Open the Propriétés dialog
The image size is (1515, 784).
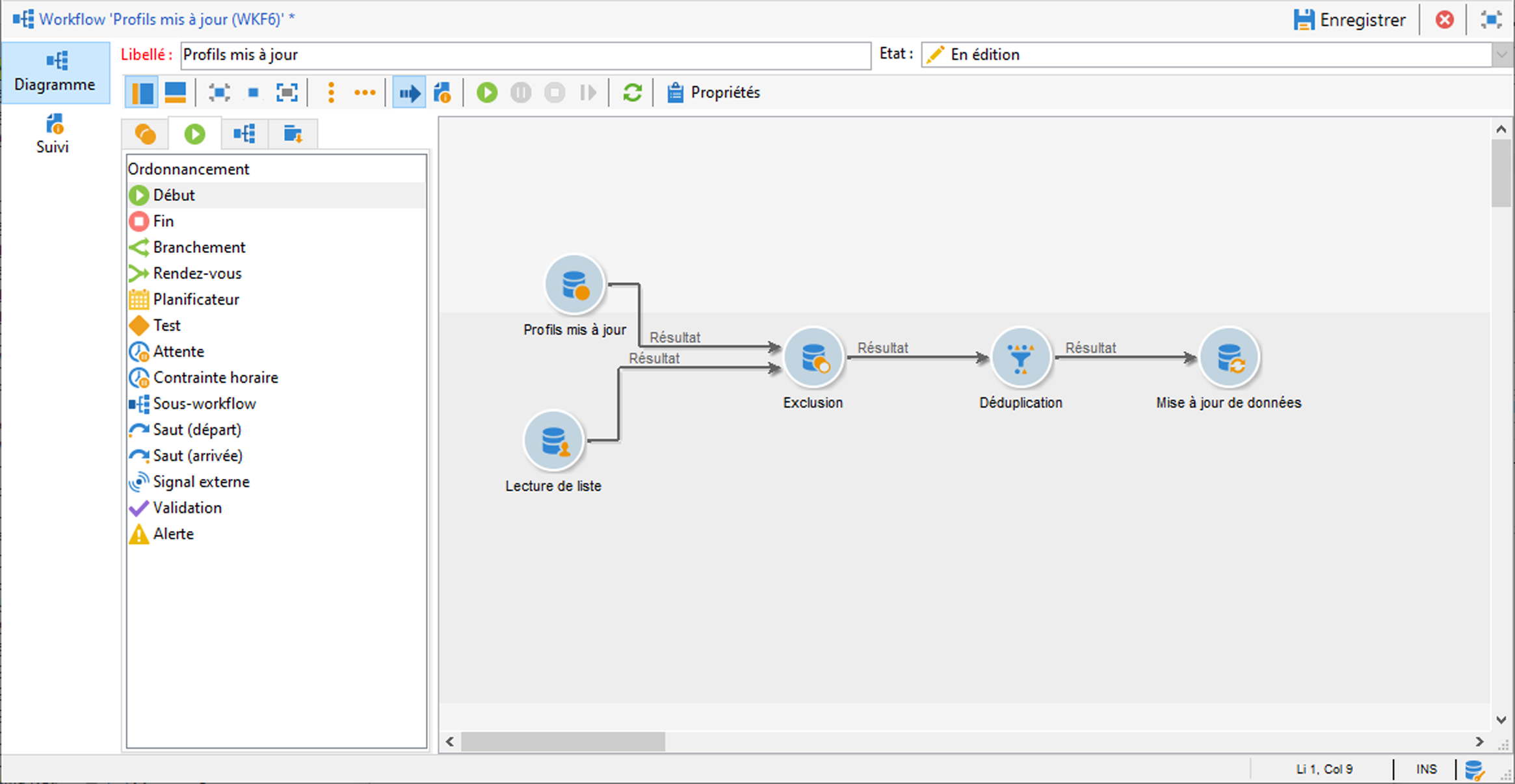pos(713,92)
